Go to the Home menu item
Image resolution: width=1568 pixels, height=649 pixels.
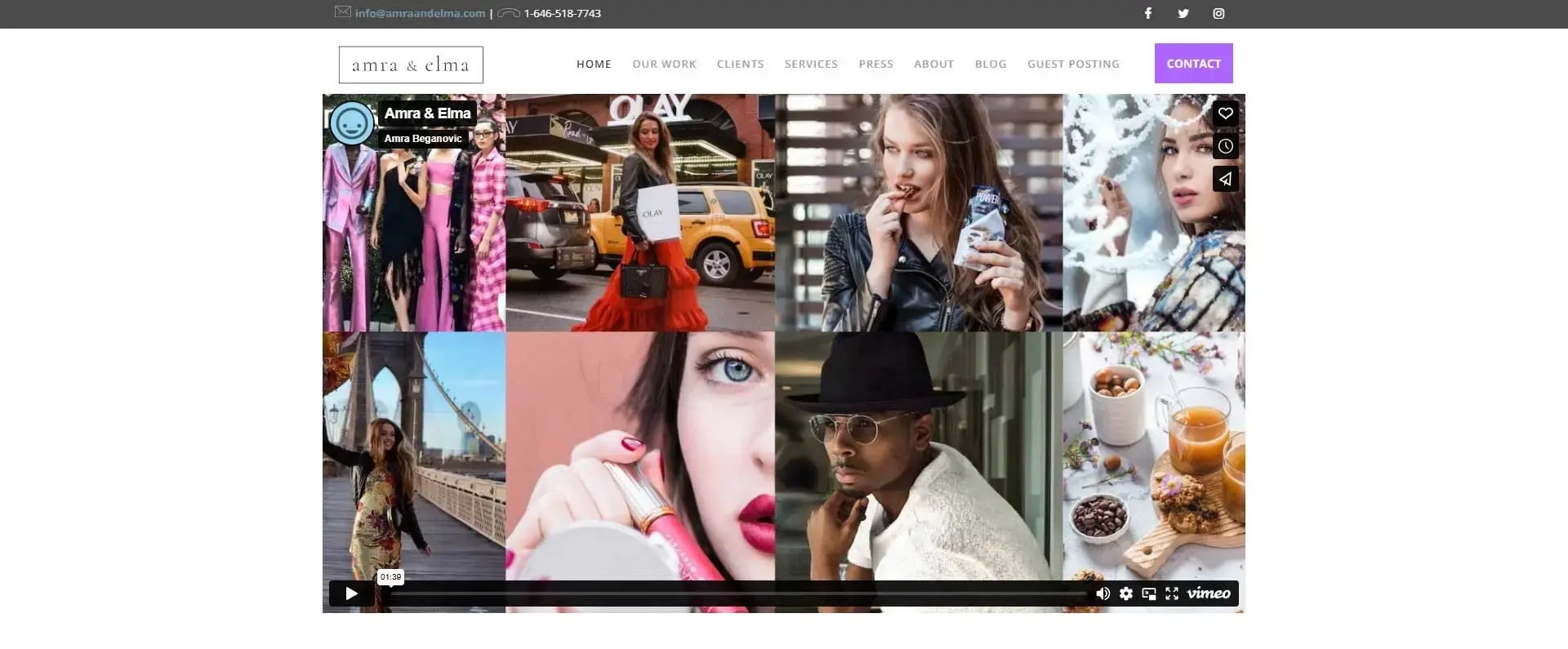594,64
